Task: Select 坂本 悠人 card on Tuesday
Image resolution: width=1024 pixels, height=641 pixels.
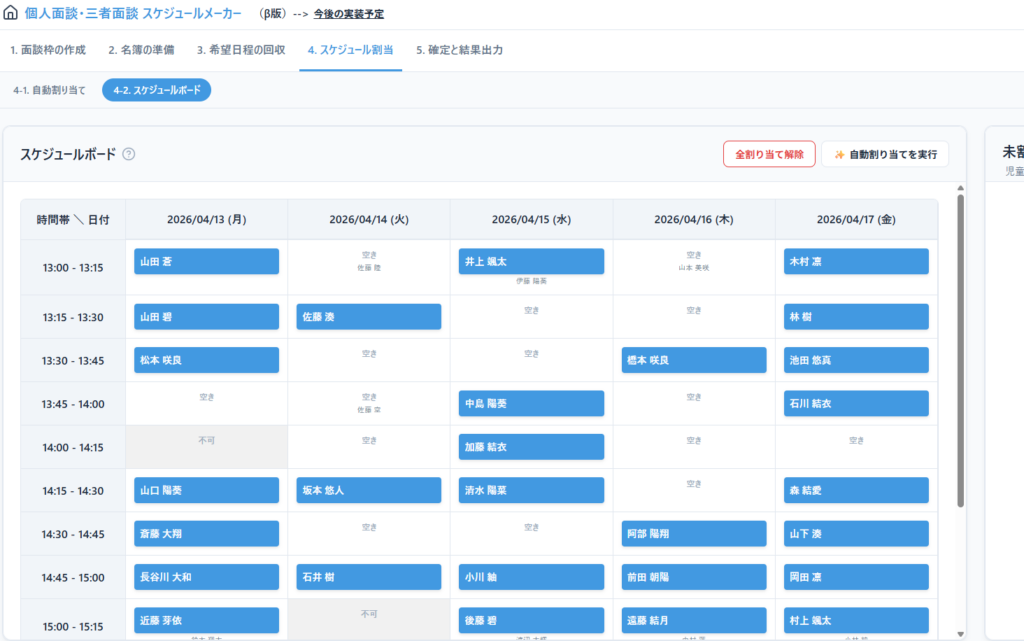Action: [368, 490]
